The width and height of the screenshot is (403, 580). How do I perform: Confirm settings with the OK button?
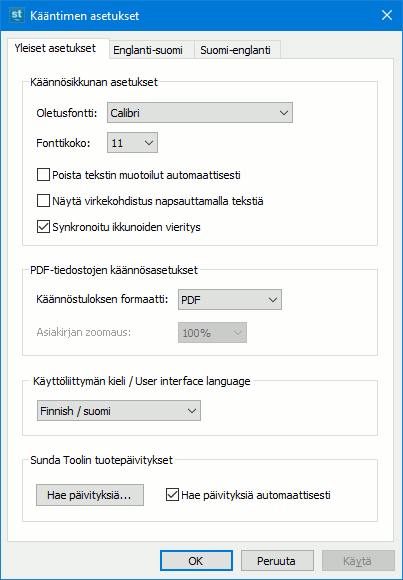(196, 561)
